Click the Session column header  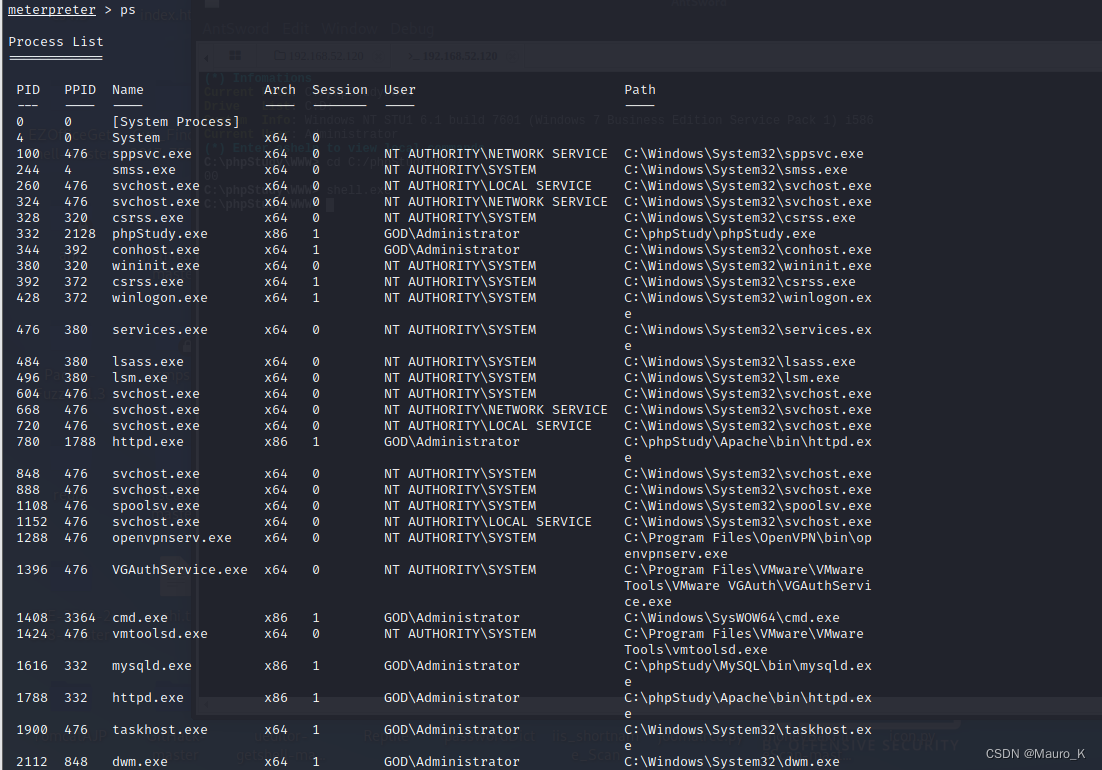click(339, 90)
